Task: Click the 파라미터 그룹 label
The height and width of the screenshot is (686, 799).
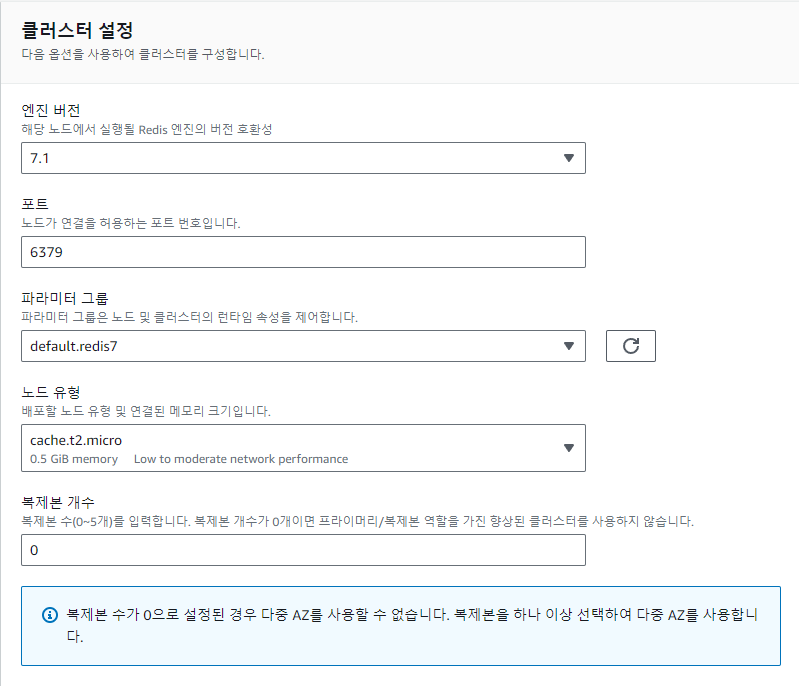Action: (65, 298)
